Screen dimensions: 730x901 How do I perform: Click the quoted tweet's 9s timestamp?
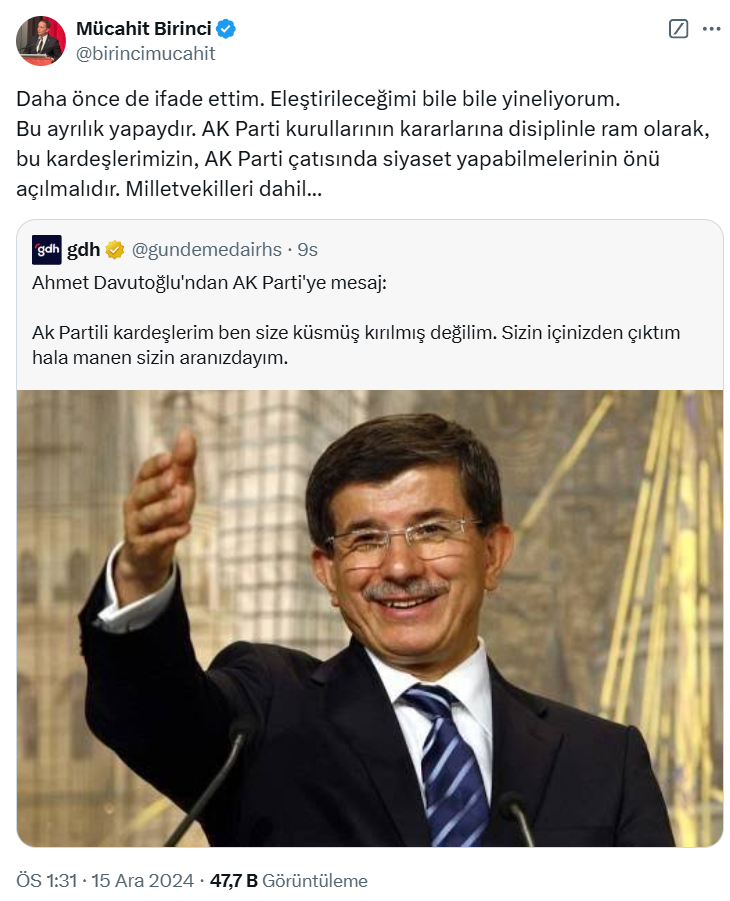[x=308, y=249]
